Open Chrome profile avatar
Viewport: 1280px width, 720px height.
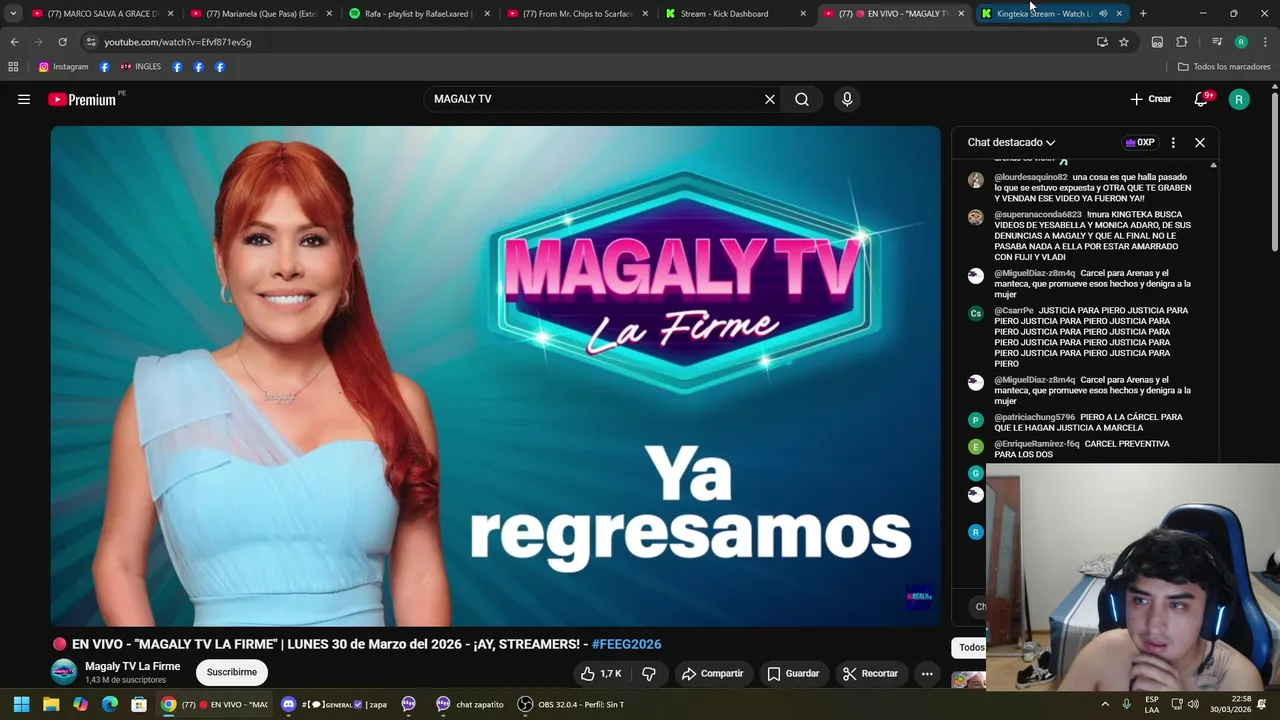(x=1241, y=42)
